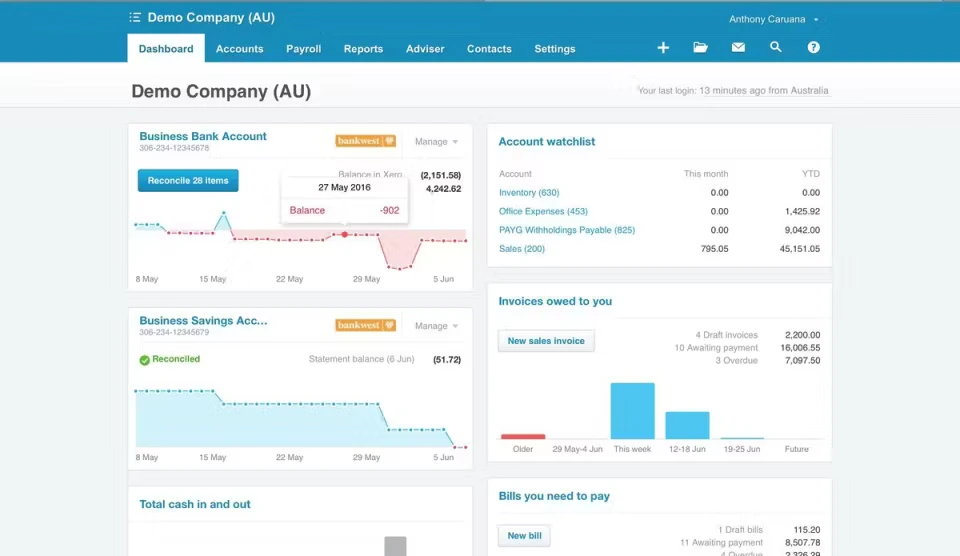Click the 27 May data point on balance chart
The image size is (960, 556).
[x=345, y=235]
